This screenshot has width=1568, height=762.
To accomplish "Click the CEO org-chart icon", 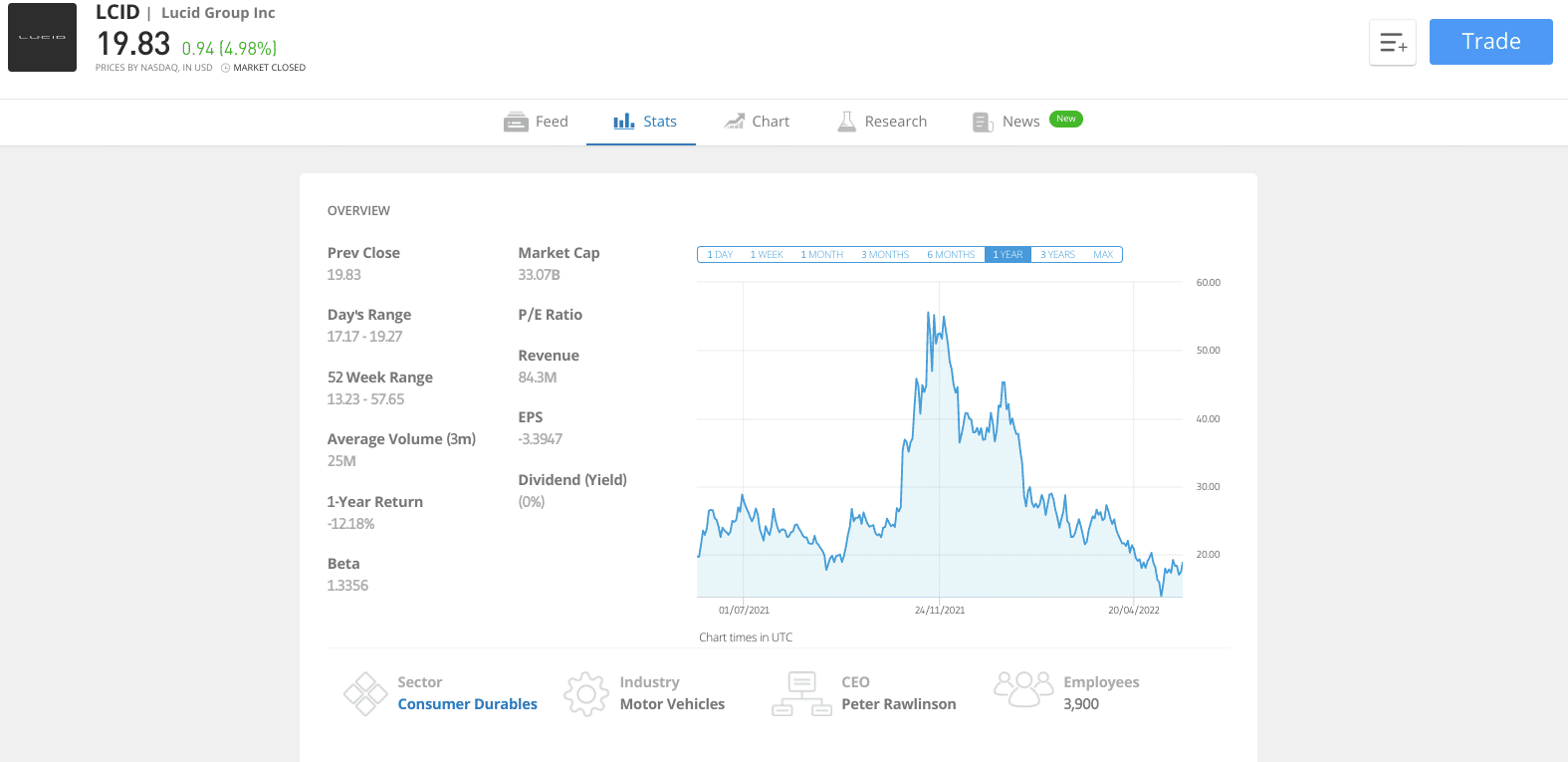I will pos(801,694).
